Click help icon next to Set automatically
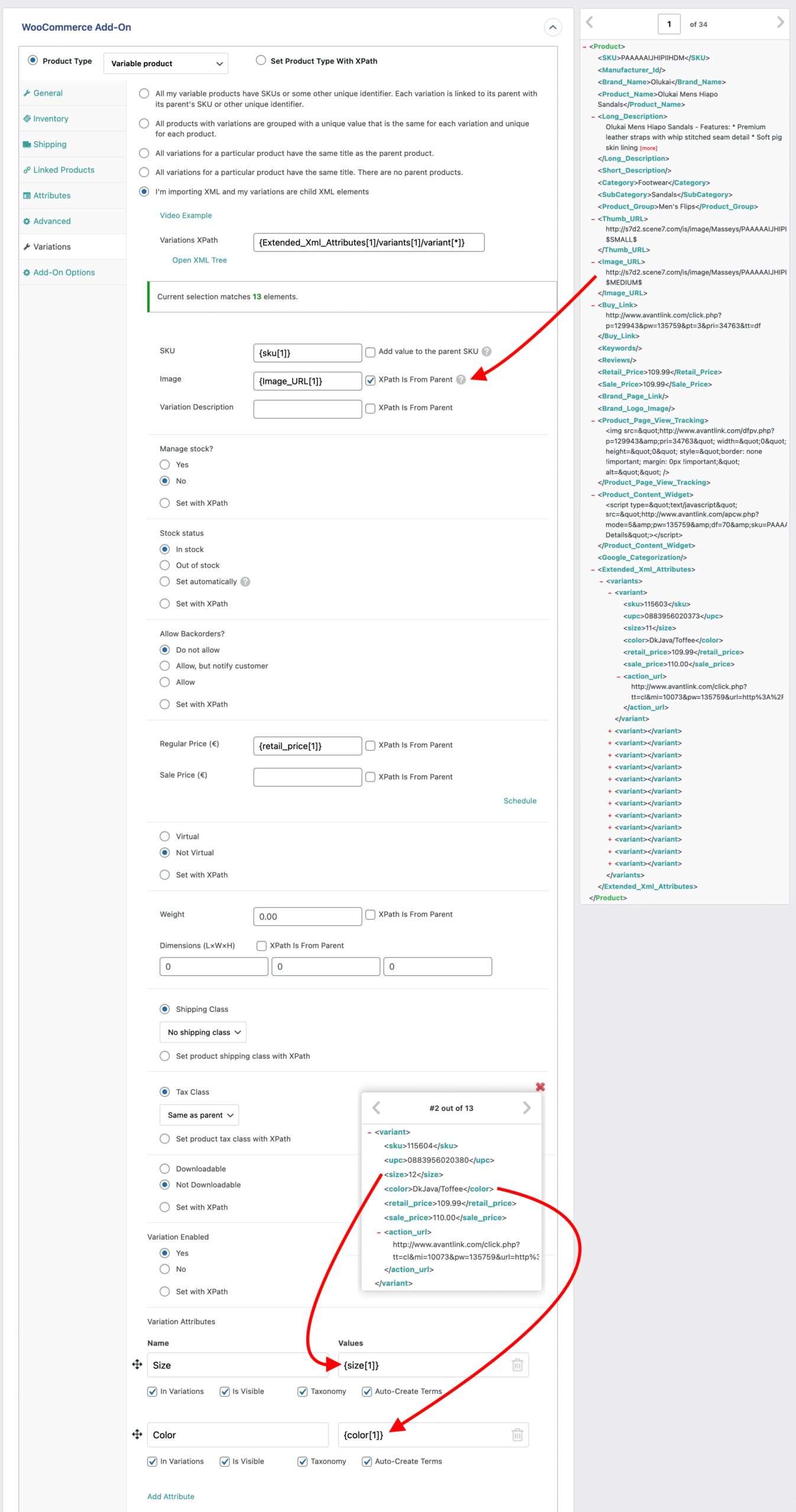 click(245, 582)
